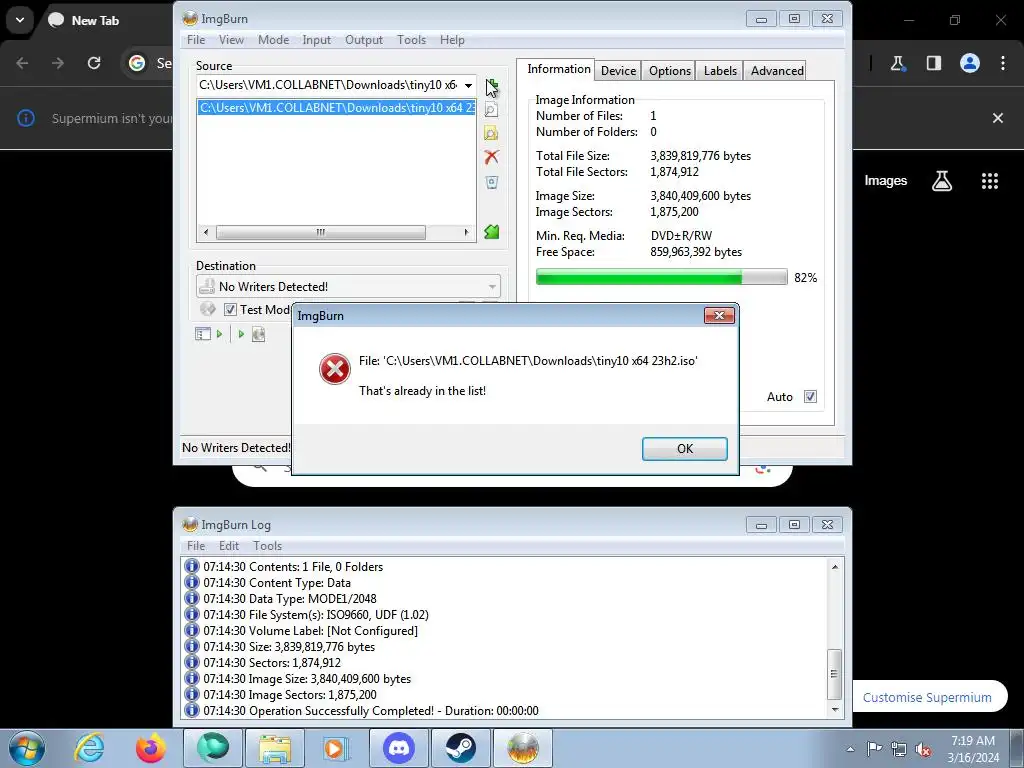Screen dimensions: 1024x768
Task: Click the Supermium labs flask toolbar icon
Action: coord(897,63)
